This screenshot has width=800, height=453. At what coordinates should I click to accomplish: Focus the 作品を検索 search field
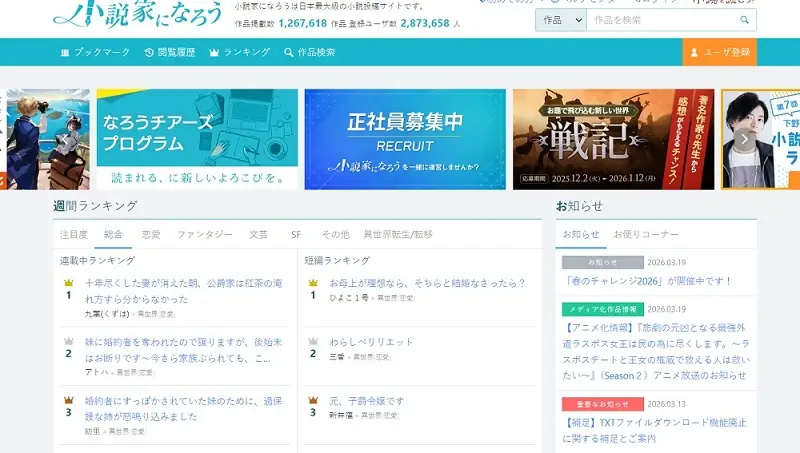(x=663, y=20)
